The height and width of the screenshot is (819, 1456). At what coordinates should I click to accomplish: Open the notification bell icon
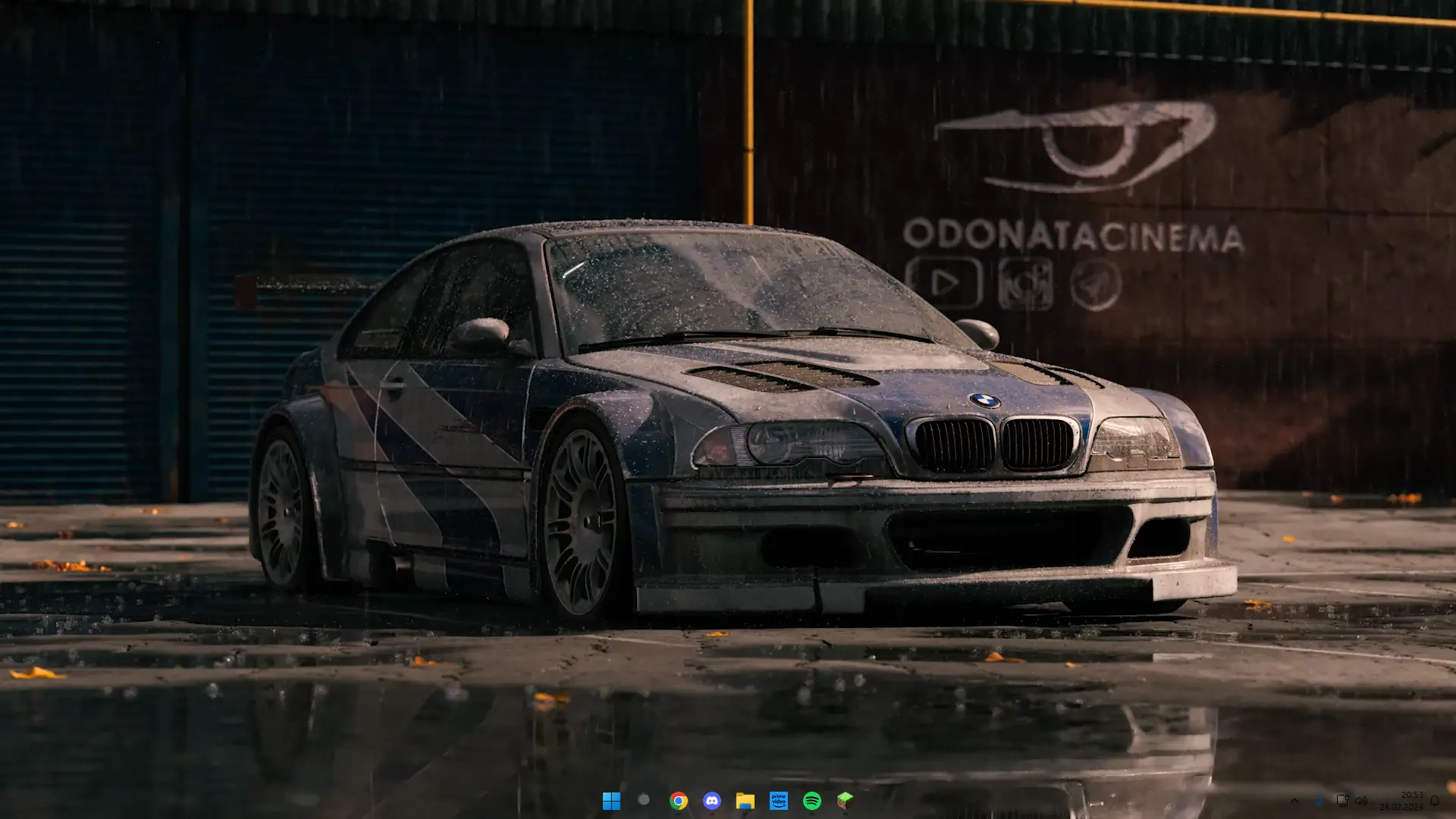click(1435, 801)
